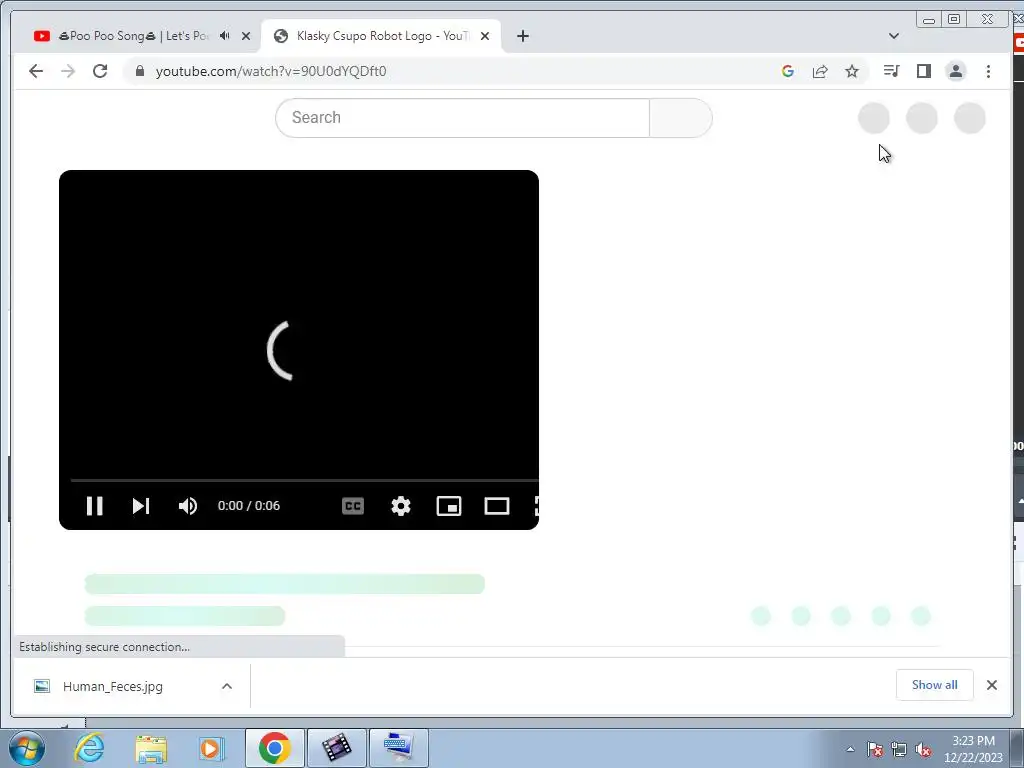Open clock showing 3:23 PM
The image size is (1024, 768).
[973, 749]
